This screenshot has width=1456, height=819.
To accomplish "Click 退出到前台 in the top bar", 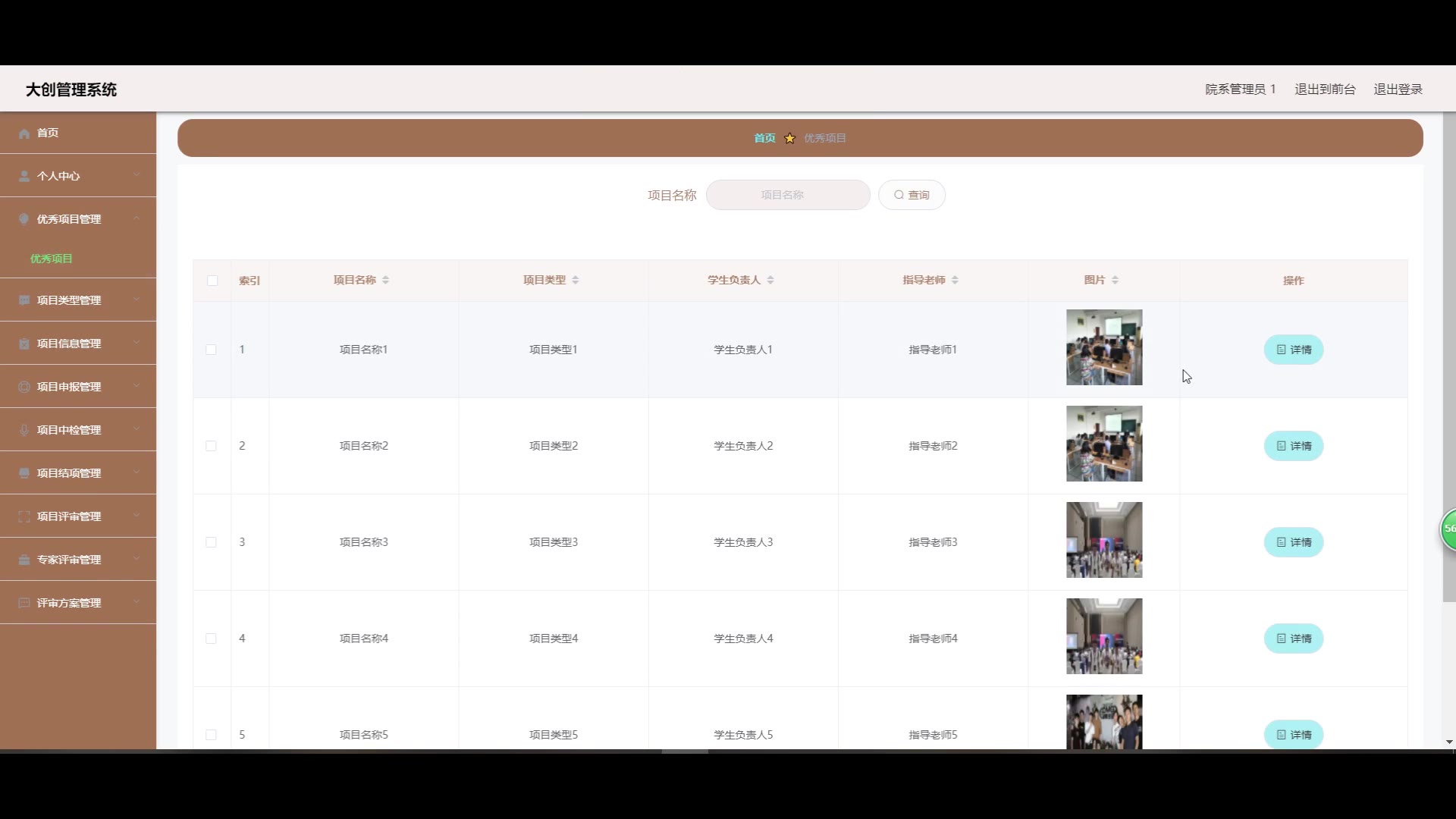I will pyautogui.click(x=1325, y=89).
